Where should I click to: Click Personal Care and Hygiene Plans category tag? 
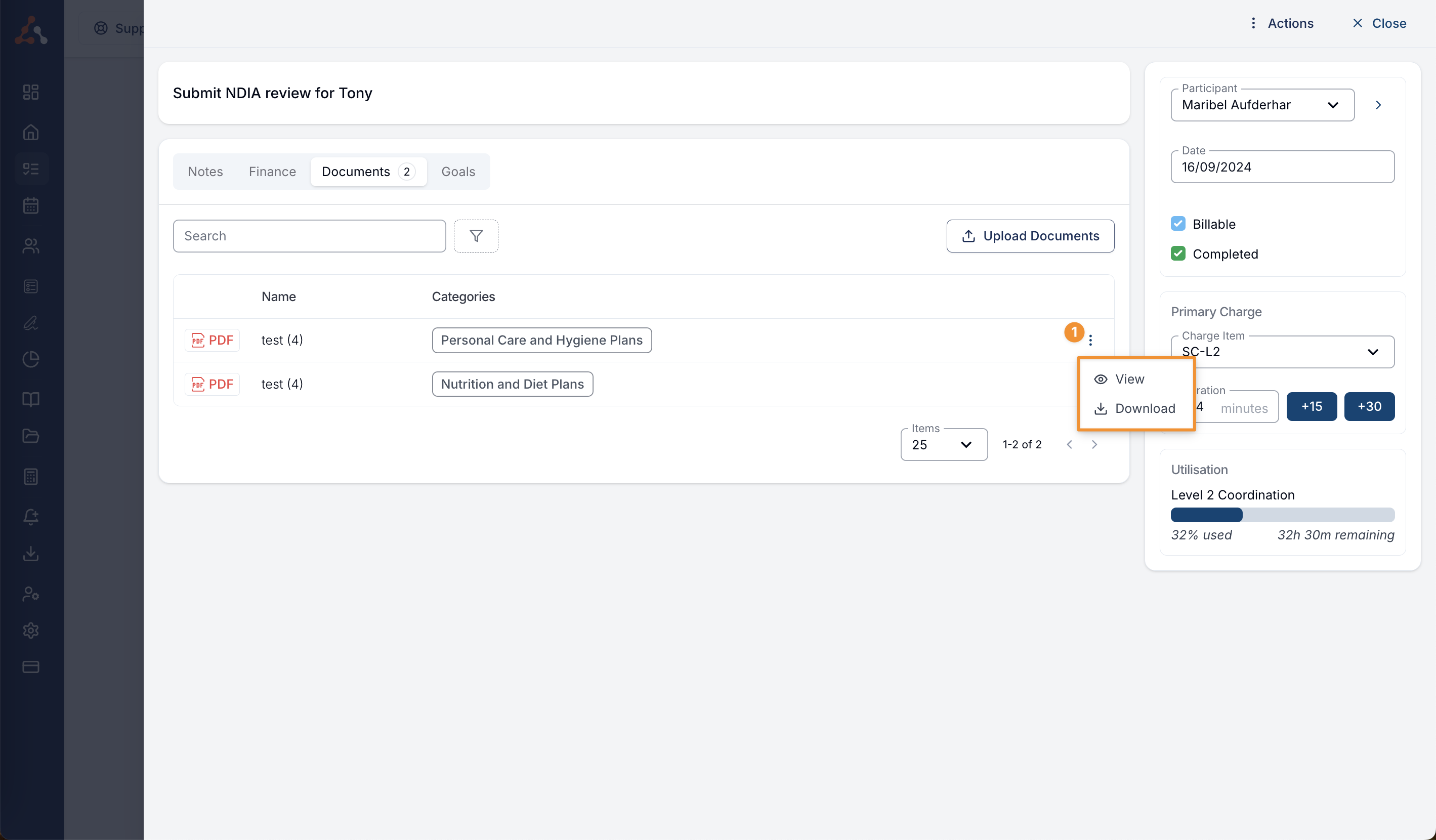click(x=541, y=340)
